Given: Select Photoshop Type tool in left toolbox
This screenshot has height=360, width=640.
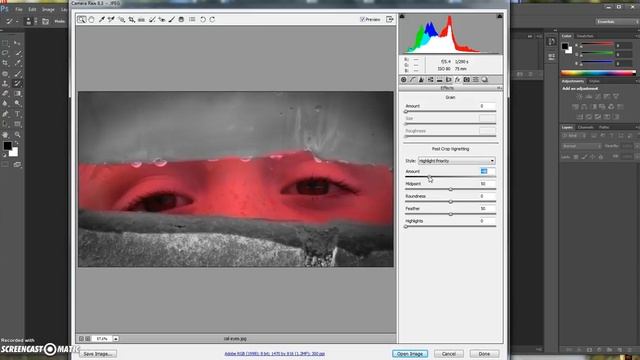Looking at the screenshot, I should pos(17,114).
